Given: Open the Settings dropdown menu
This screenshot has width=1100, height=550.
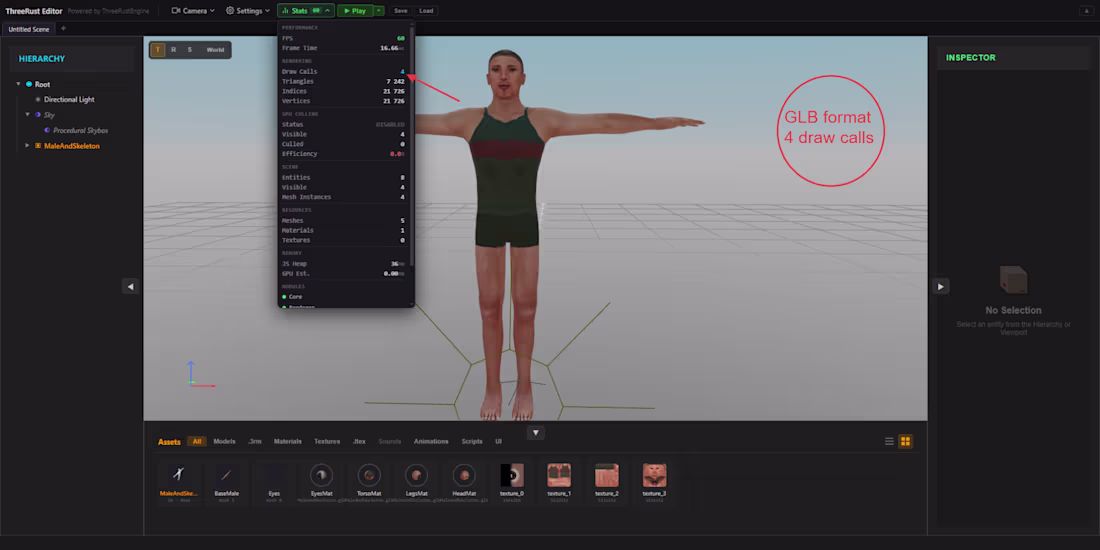Looking at the screenshot, I should pos(248,11).
